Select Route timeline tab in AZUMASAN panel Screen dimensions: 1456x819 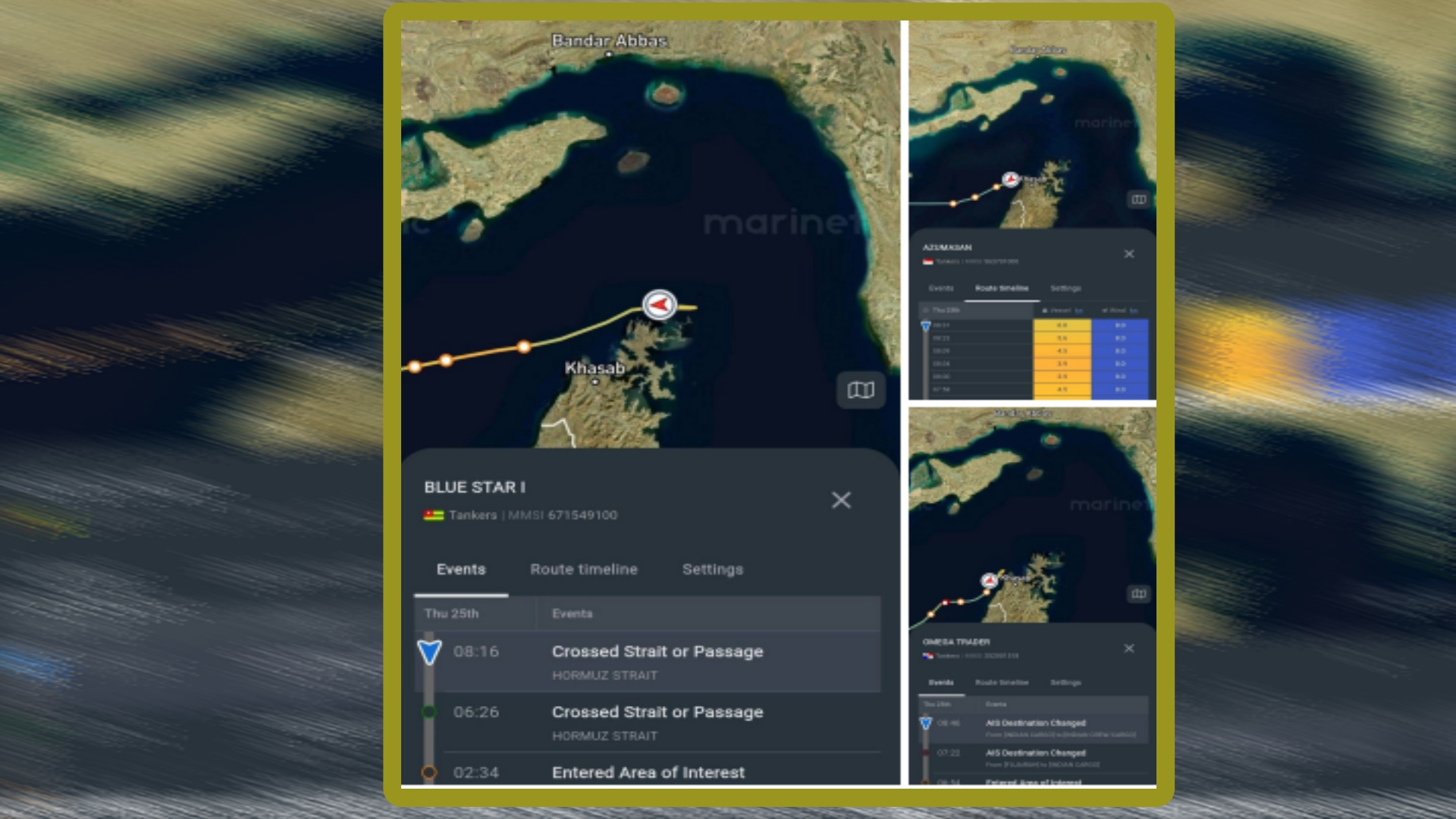click(1002, 288)
